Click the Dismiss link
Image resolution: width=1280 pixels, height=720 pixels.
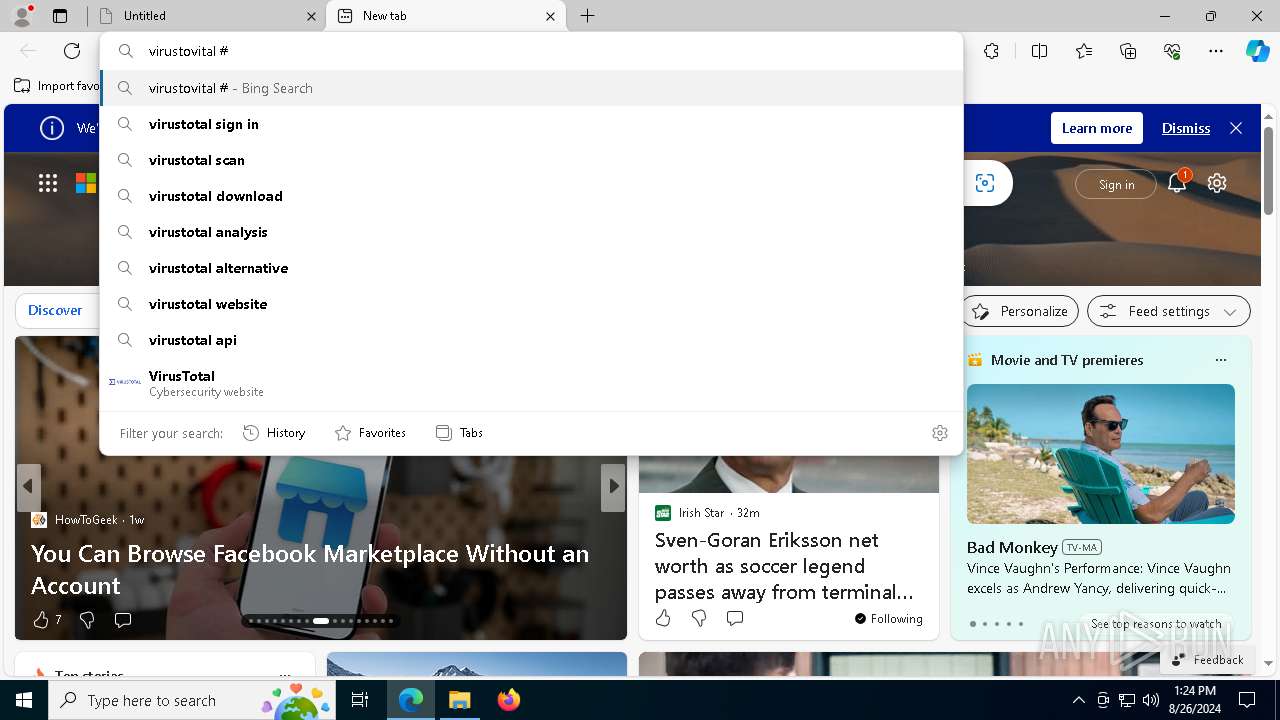click(1186, 128)
